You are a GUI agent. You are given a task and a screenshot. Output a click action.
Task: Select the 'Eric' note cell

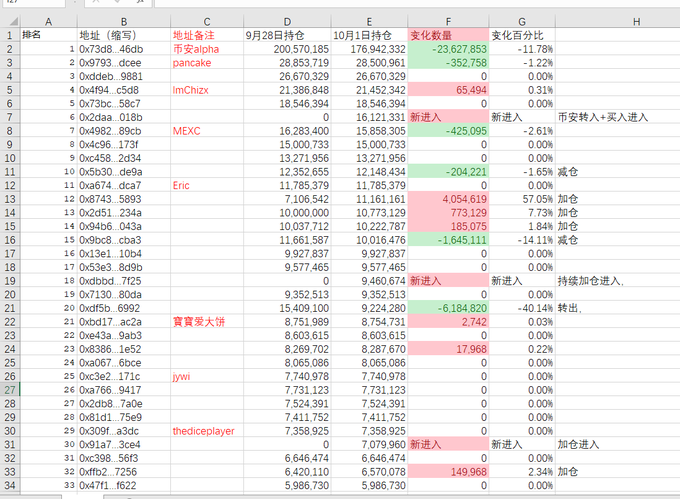207,186
